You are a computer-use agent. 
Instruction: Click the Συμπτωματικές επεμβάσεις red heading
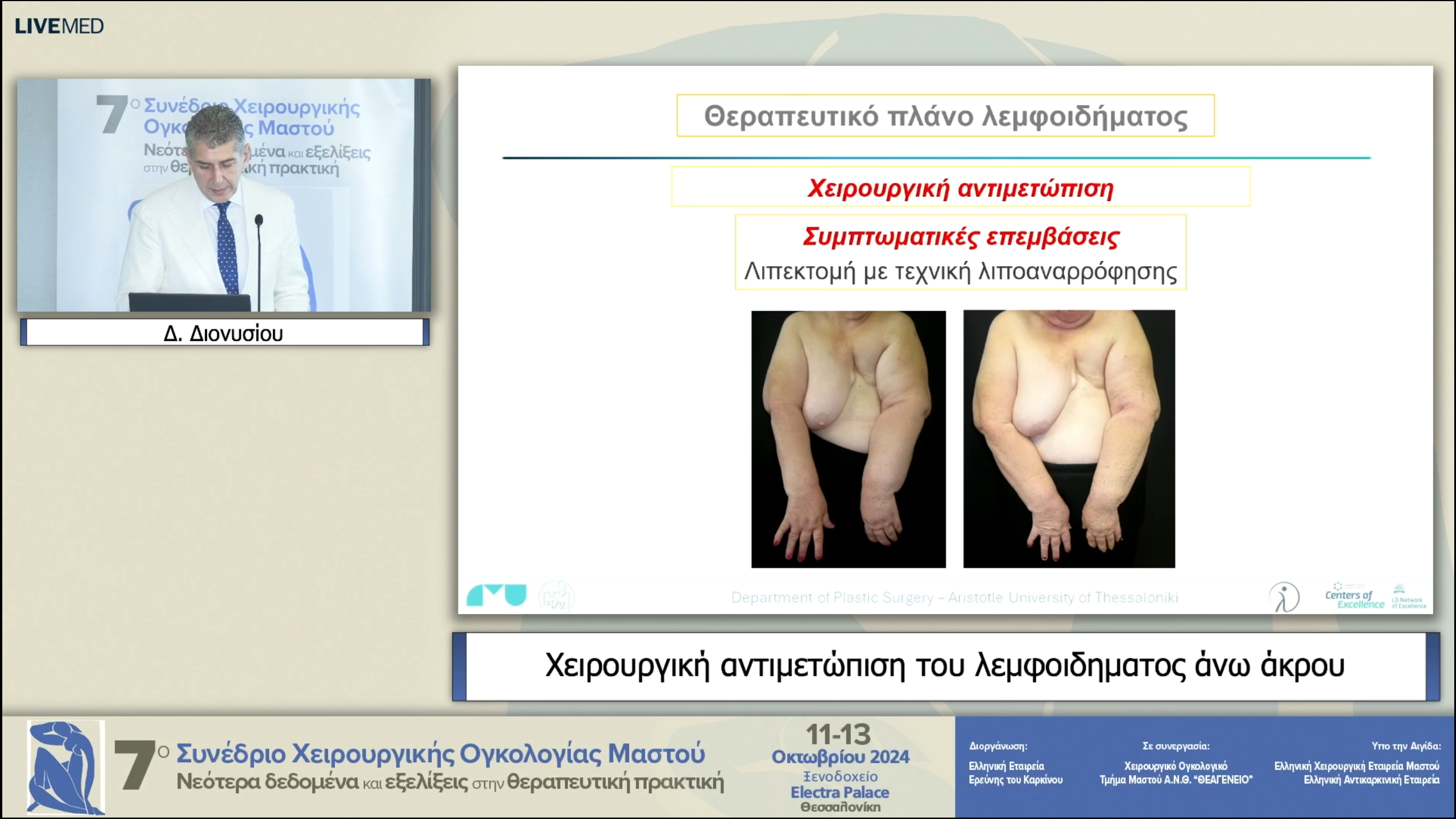click(x=960, y=237)
